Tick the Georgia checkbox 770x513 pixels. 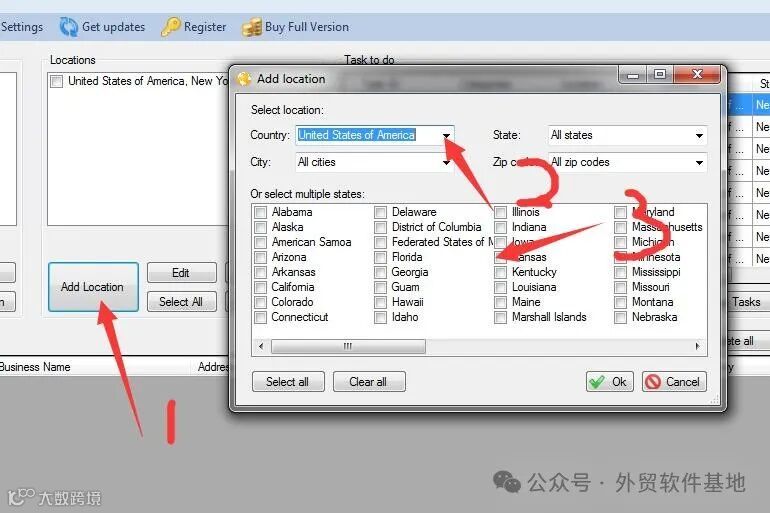[380, 272]
